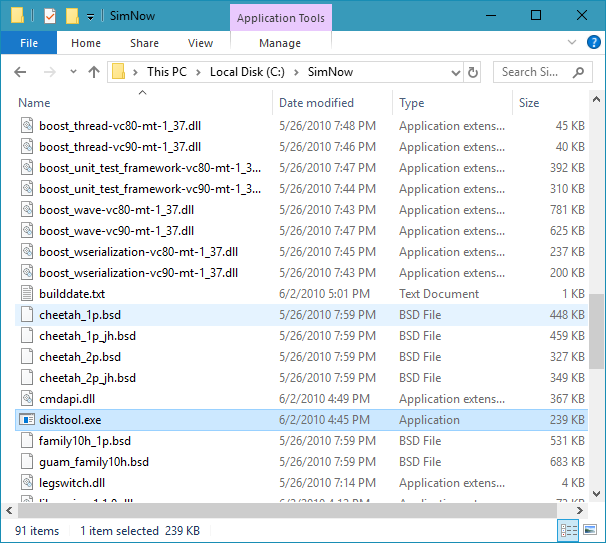606x543 pixels.
Task: Select the builddate.txt file
Action: [72, 294]
